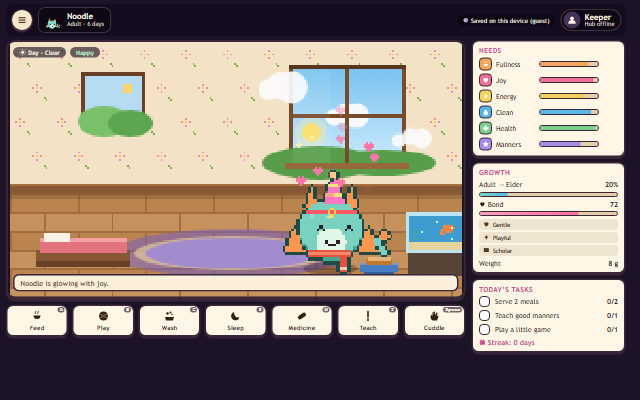Click the Bond progress bar
This screenshot has height=400, width=640.
548,213
